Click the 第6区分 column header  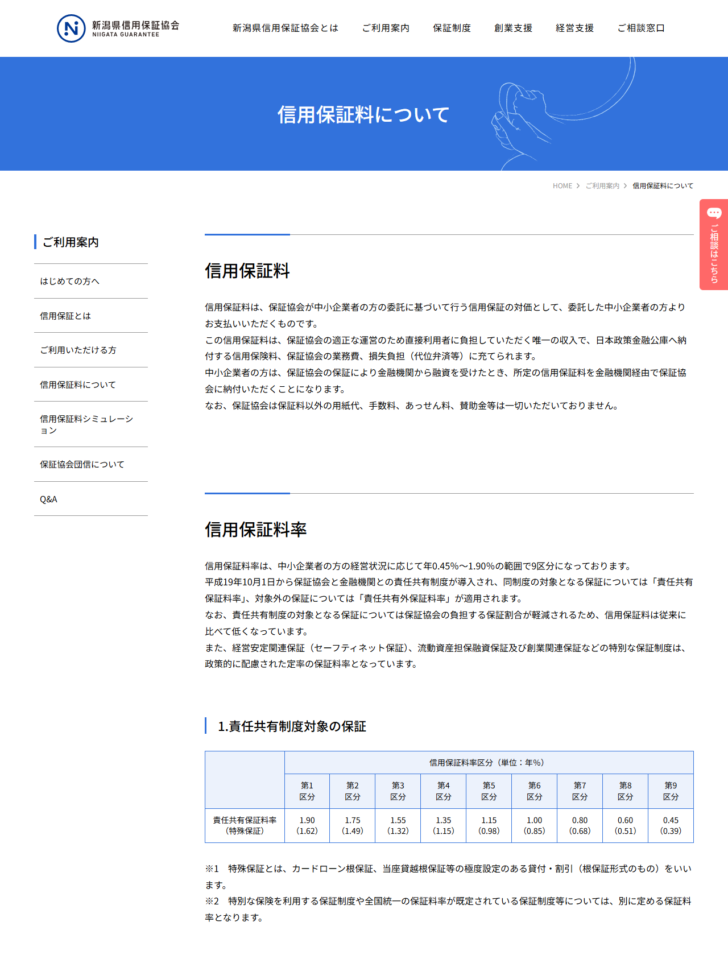tap(534, 791)
